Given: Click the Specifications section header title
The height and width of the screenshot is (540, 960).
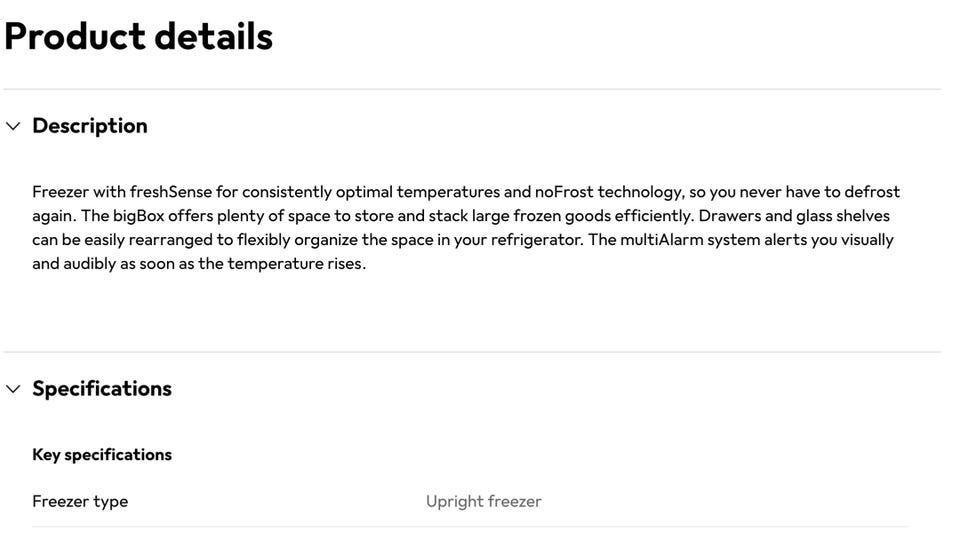Looking at the screenshot, I should click(x=102, y=389).
